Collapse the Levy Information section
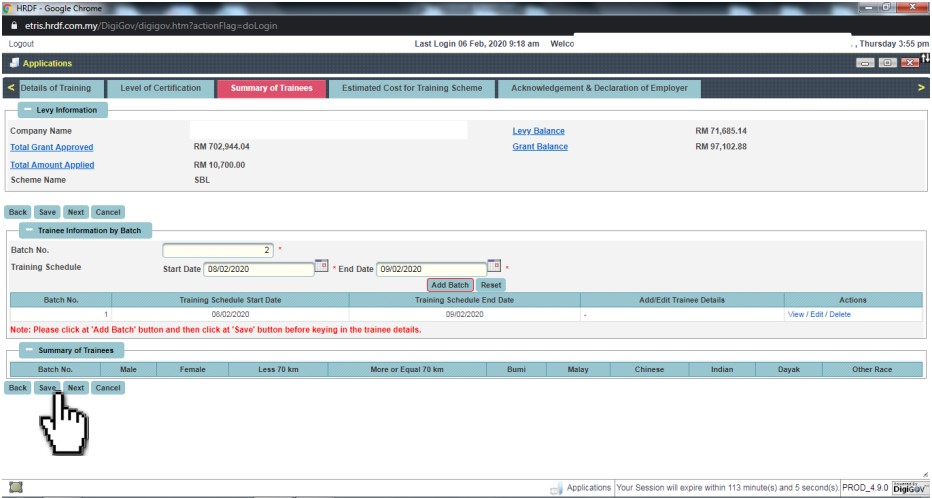This screenshot has width=932, height=498. [x=25, y=110]
